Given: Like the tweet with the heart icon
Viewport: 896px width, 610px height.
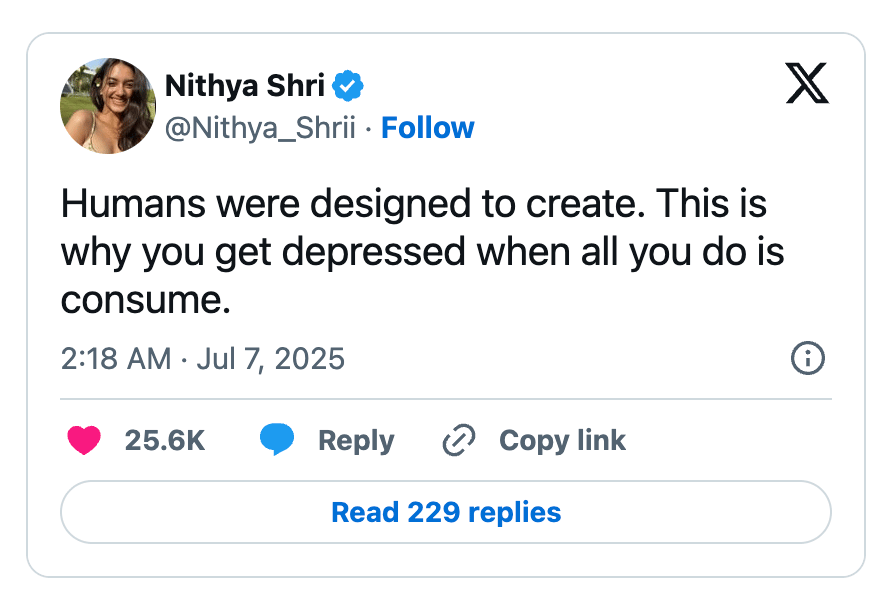Looking at the screenshot, I should (84, 441).
